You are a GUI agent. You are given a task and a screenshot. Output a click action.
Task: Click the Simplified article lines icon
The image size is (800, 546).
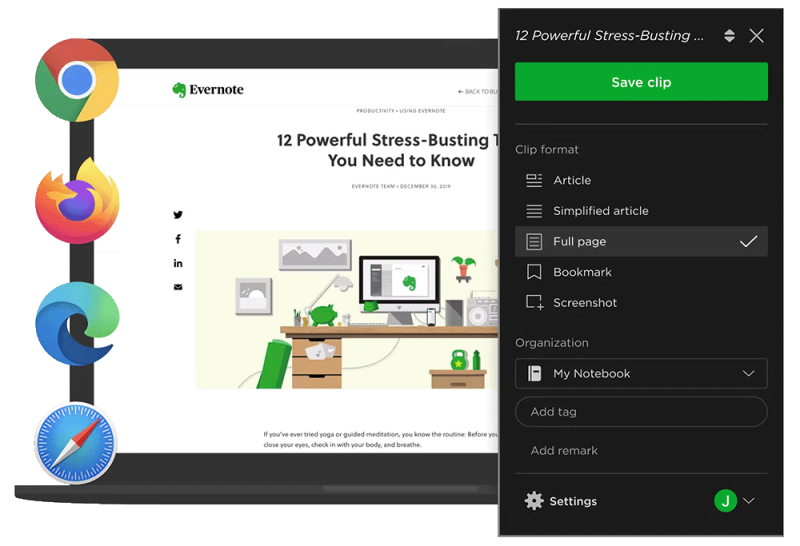(534, 211)
